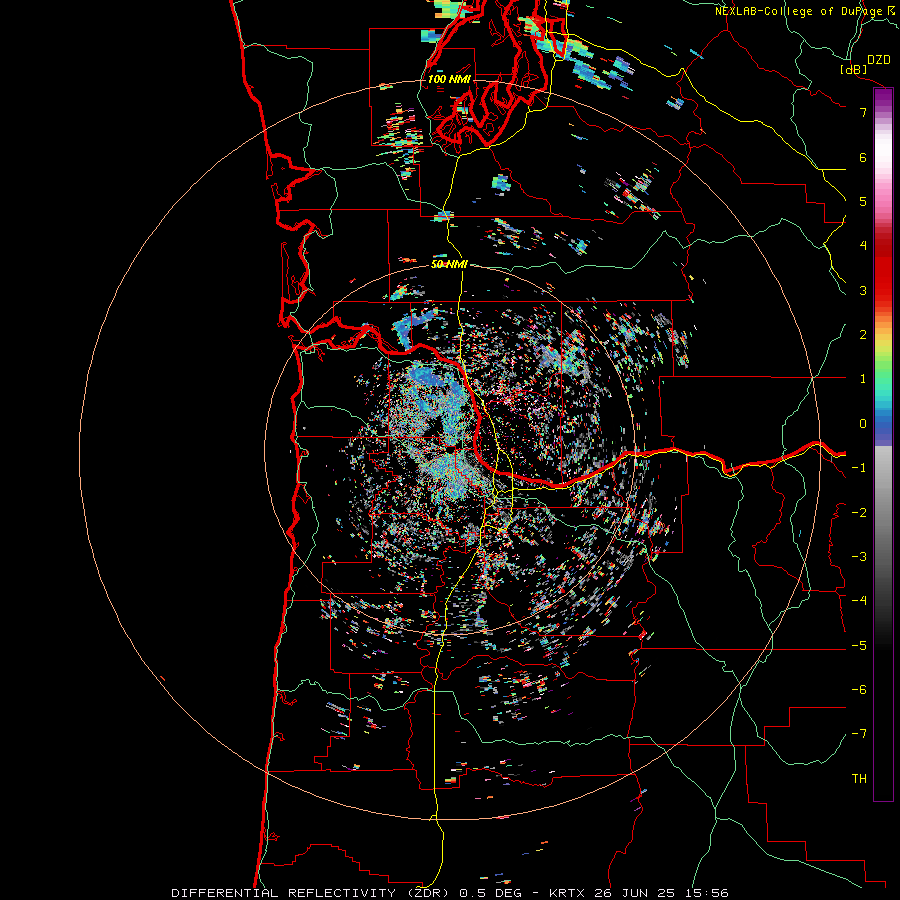Click the "-5" value on color scale

[x=859, y=646]
